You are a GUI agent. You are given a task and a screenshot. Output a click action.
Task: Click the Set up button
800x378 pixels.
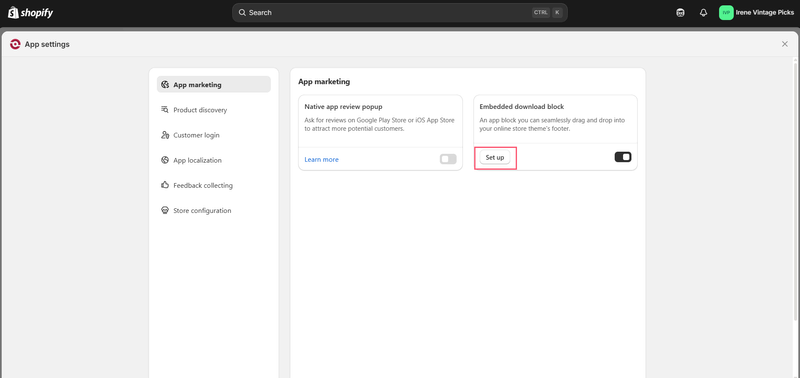(x=495, y=158)
